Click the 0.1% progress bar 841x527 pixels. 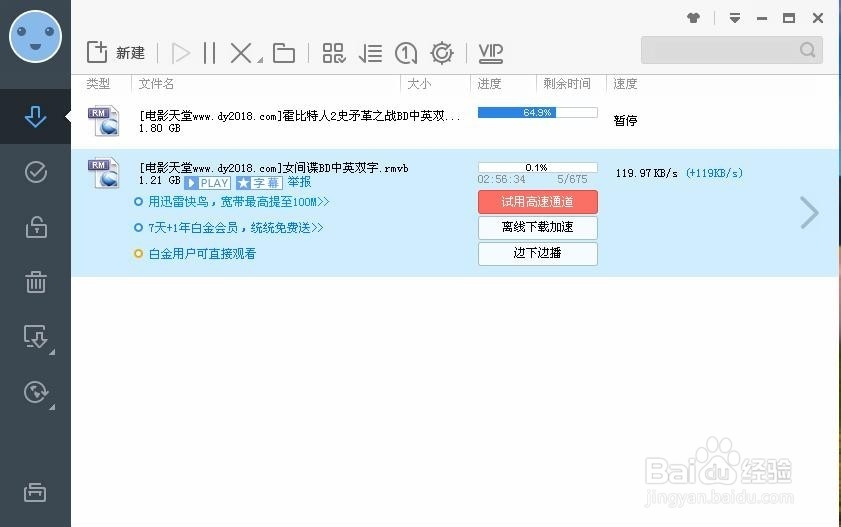[537, 167]
